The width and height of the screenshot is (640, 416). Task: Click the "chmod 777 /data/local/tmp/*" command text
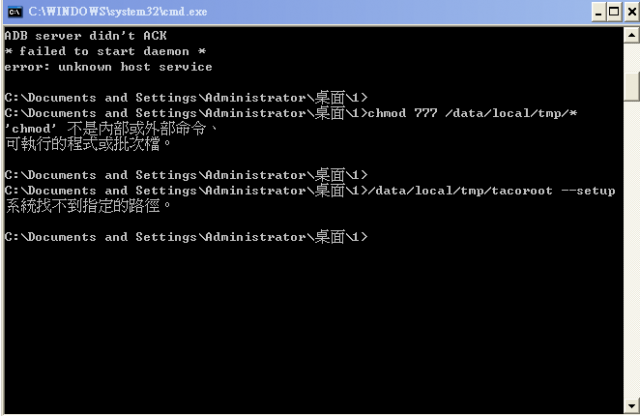[x=472, y=113]
